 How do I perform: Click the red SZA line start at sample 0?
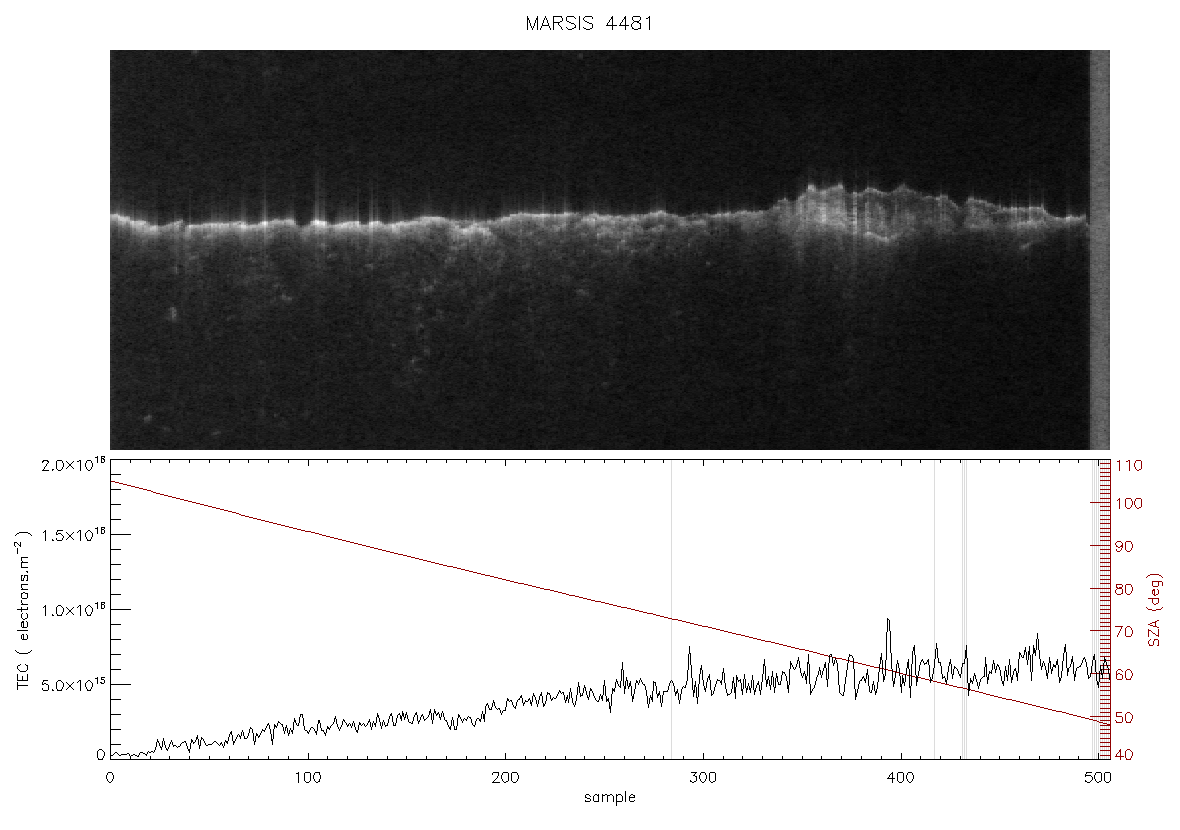[113, 482]
